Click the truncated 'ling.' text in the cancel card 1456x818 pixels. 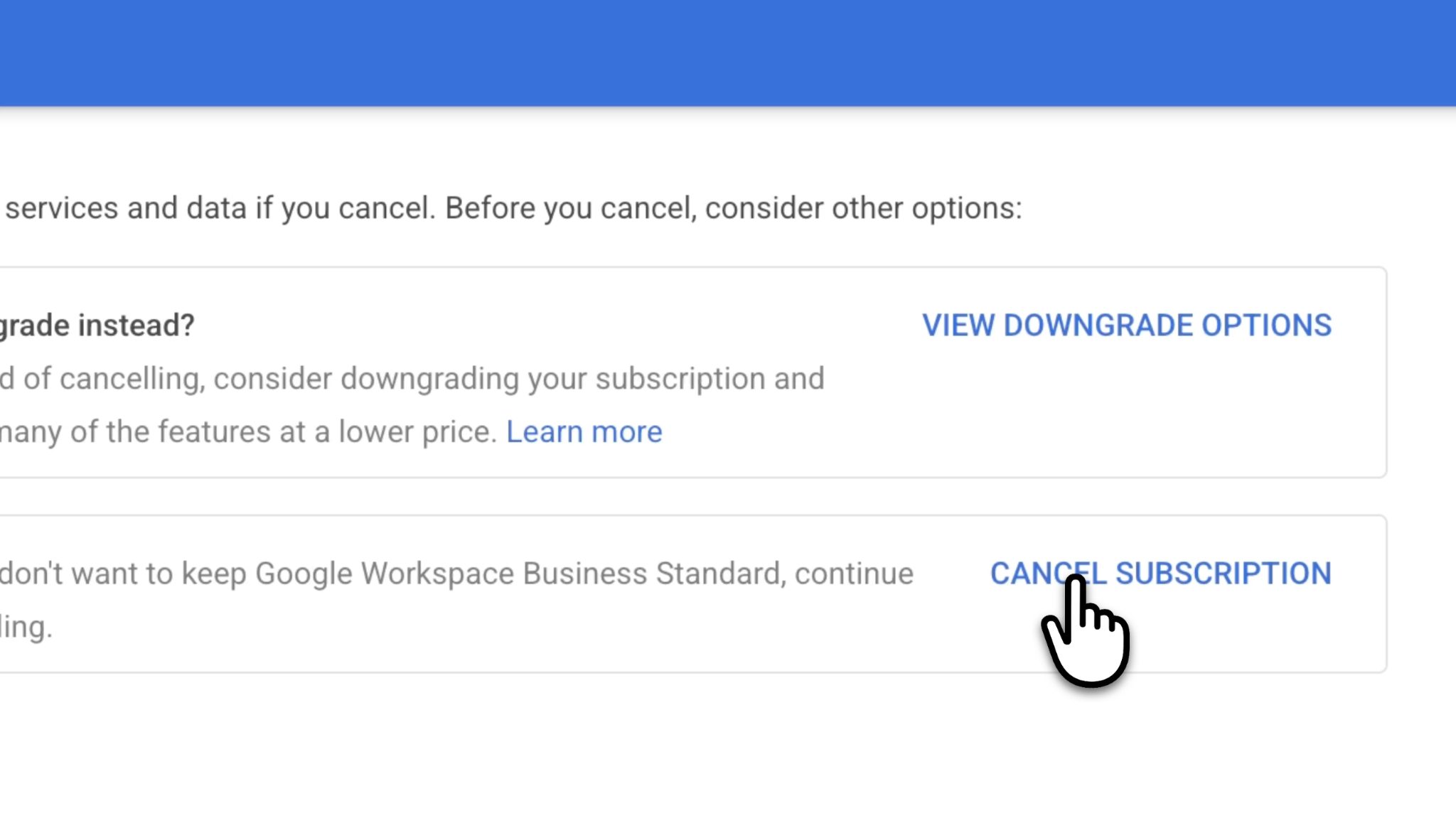(26, 627)
